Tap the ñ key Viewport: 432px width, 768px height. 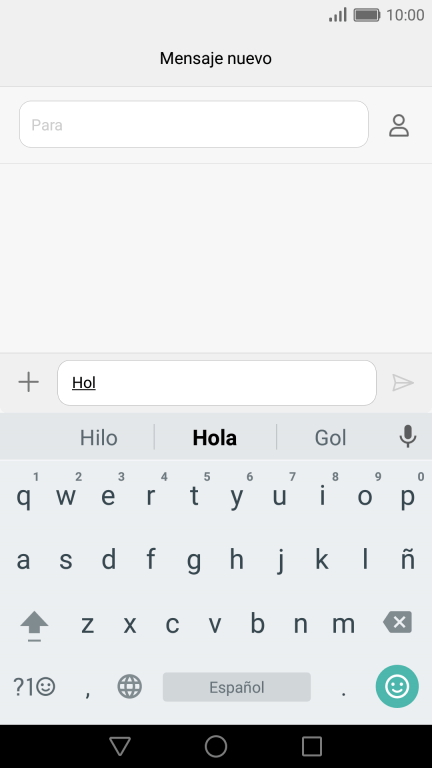click(408, 559)
